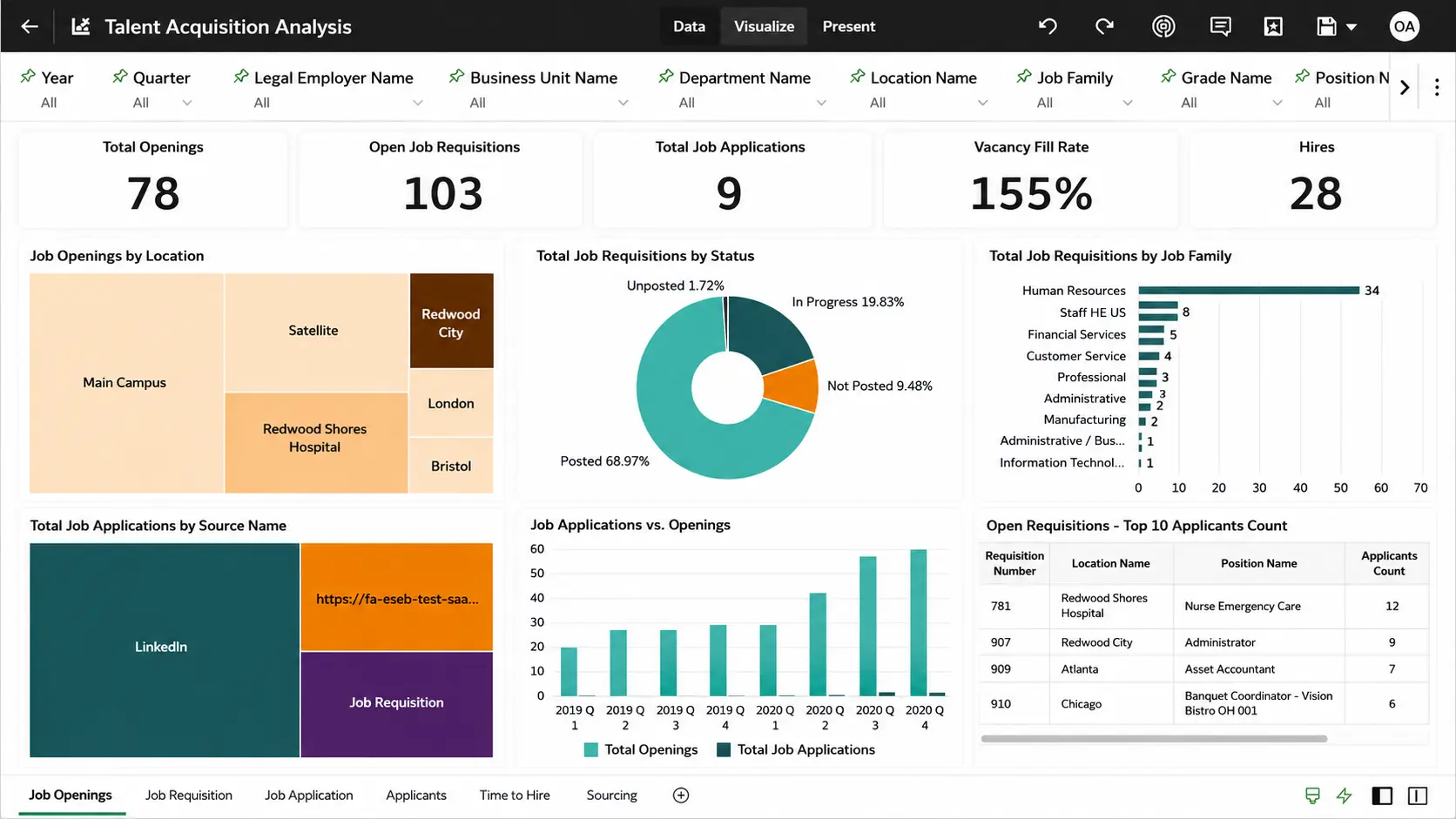Open the auto insights target icon
Image resolution: width=1456 pixels, height=819 pixels.
(1163, 26)
